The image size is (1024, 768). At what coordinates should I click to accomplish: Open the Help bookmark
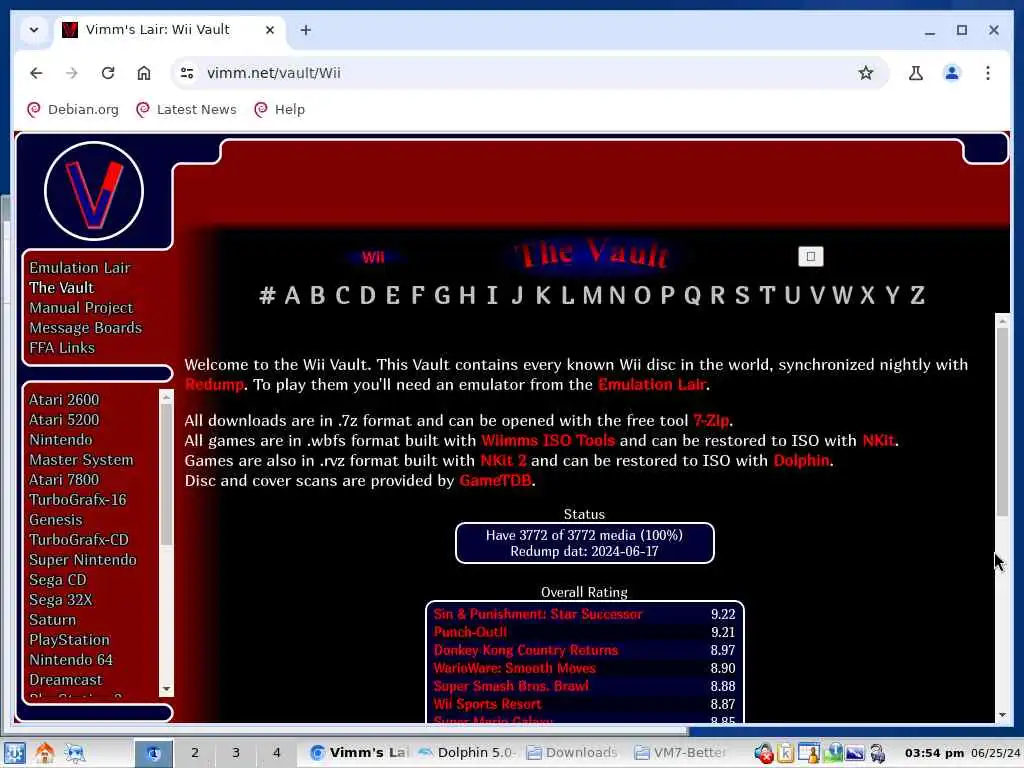pyautogui.click(x=280, y=110)
